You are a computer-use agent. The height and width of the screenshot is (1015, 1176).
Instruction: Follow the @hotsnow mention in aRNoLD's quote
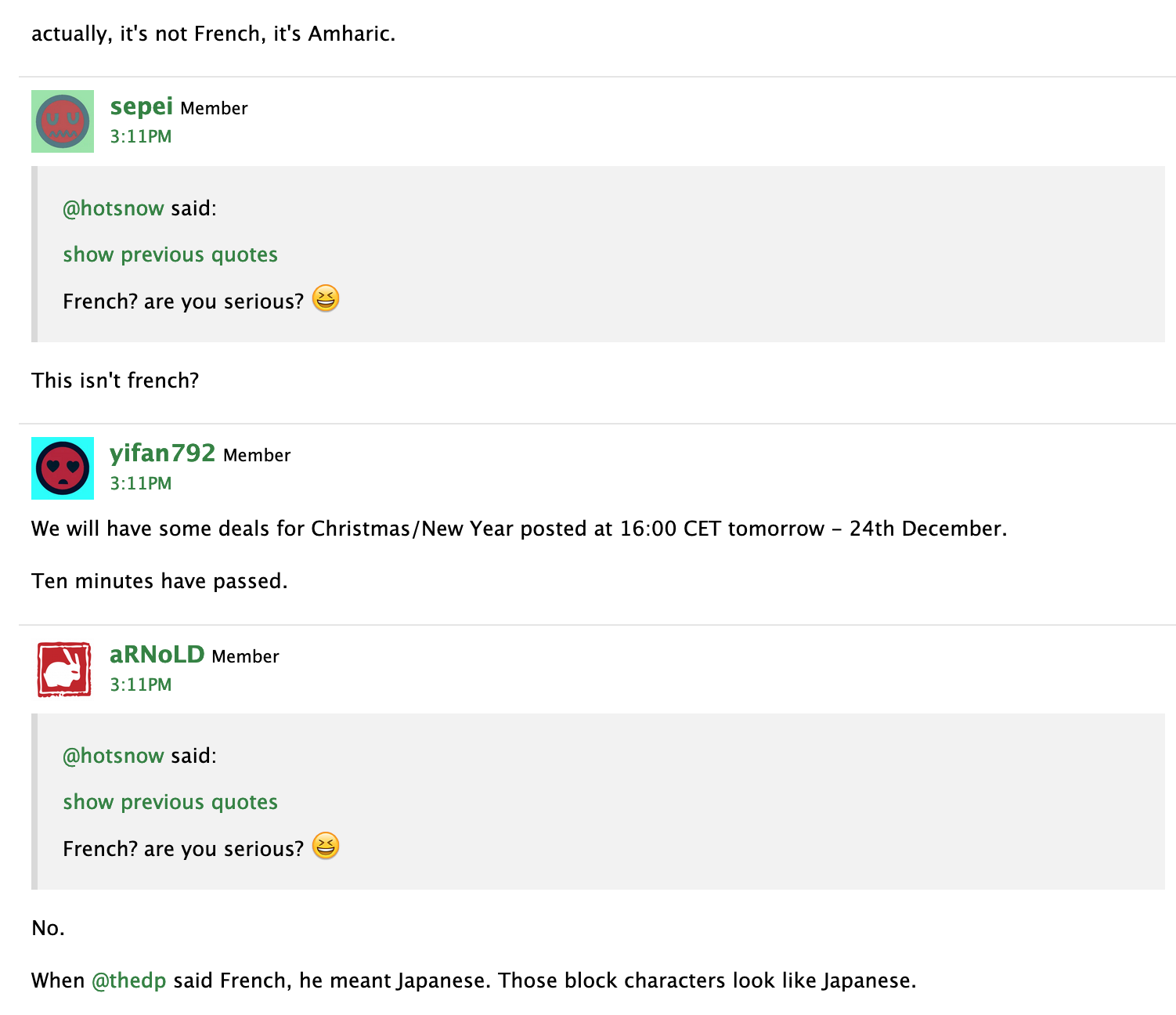pyautogui.click(x=114, y=756)
